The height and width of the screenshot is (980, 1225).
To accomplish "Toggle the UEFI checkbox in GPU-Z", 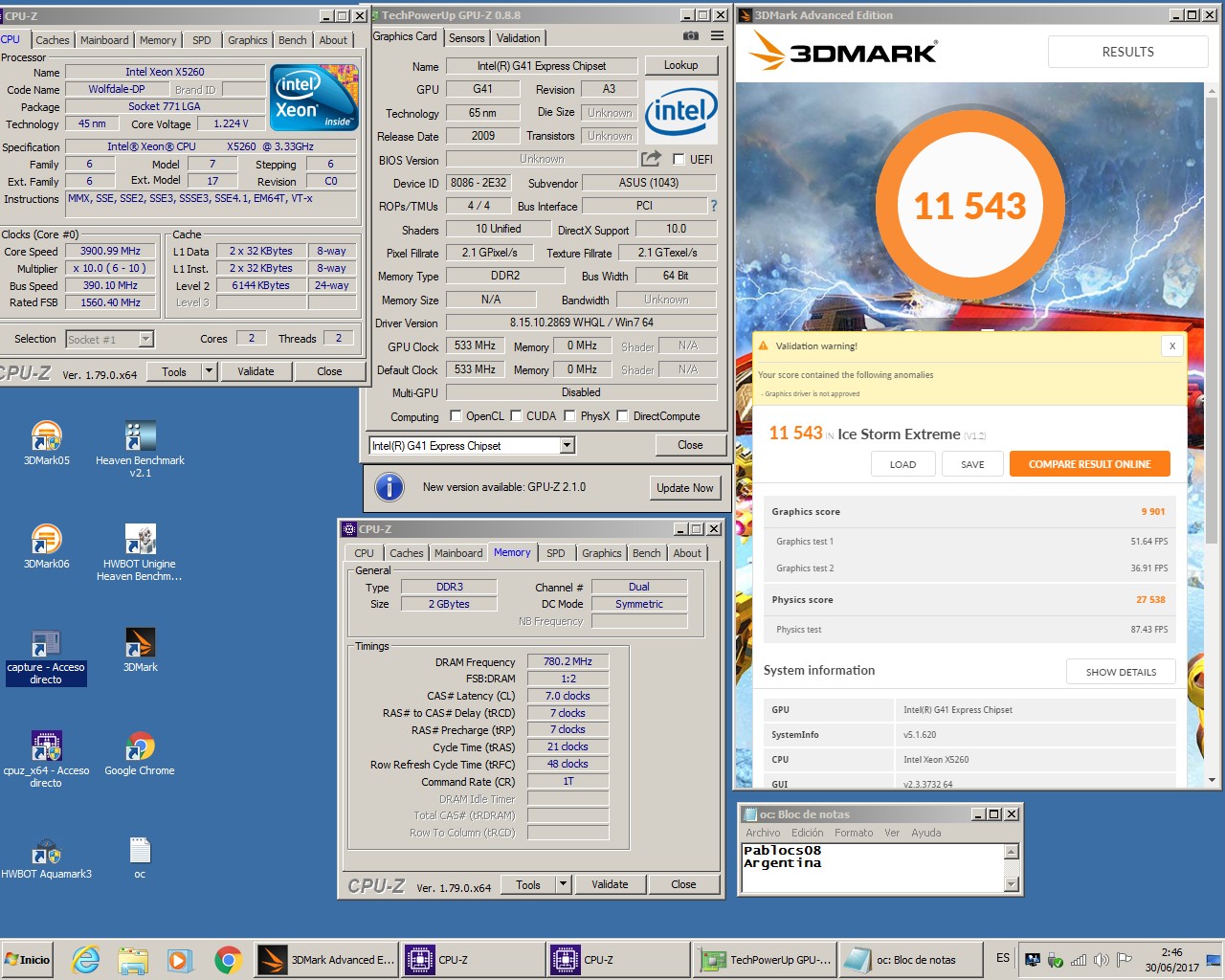I will (679, 159).
